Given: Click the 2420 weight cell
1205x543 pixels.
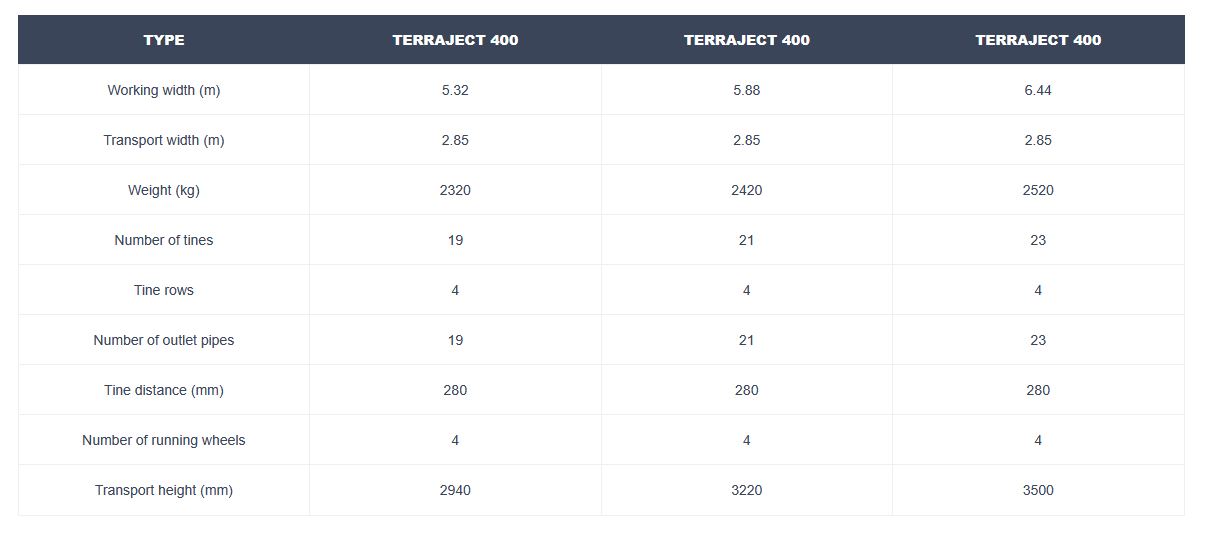Looking at the screenshot, I should point(746,190).
